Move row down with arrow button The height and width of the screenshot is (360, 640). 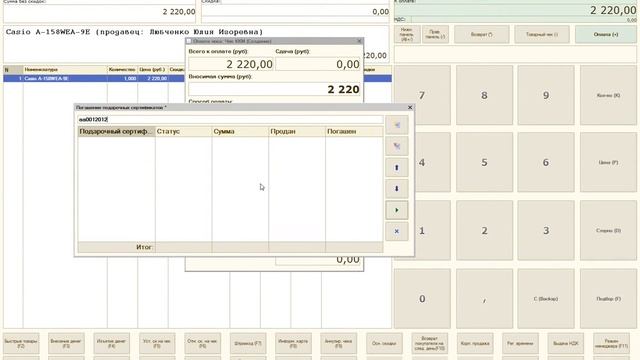[x=396, y=189]
